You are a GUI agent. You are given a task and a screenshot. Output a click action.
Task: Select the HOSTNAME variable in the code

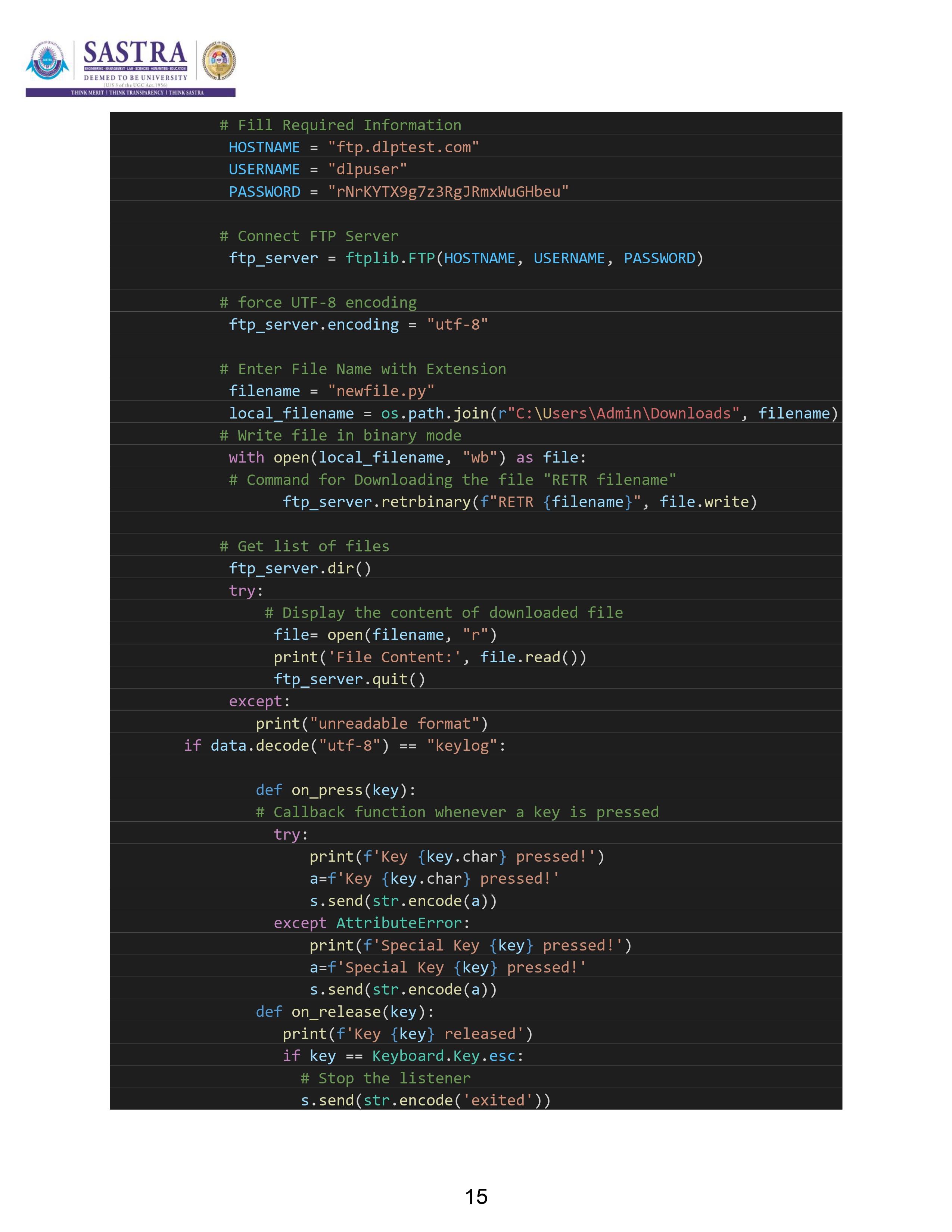click(264, 147)
